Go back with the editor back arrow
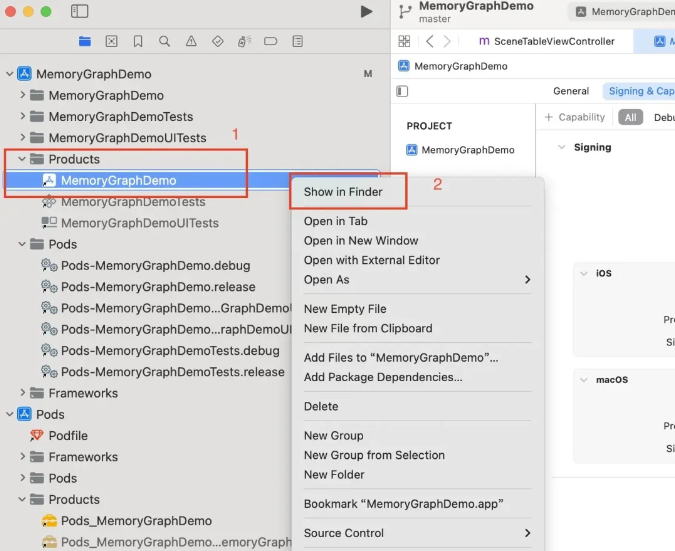 tap(429, 41)
